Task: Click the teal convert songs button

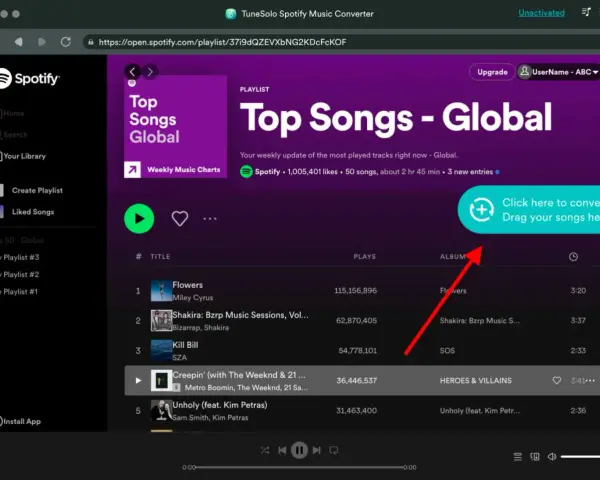Action: [529, 210]
